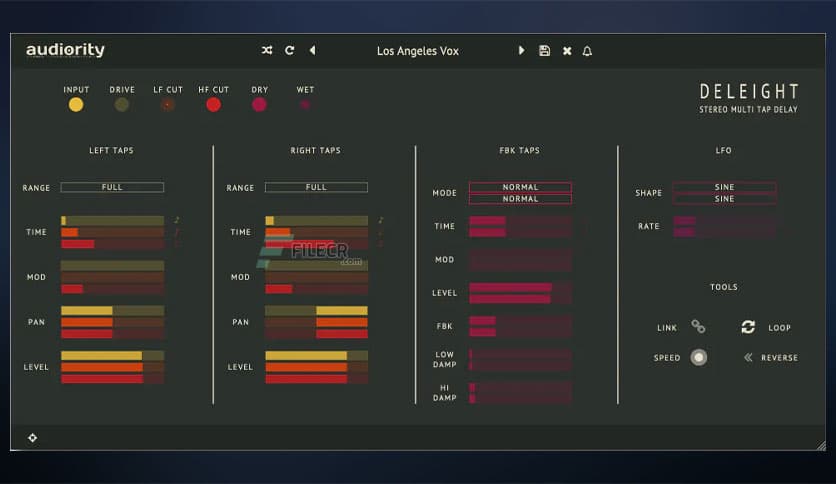Go to next preset with right arrow
836x484 pixels.
pyautogui.click(x=521, y=50)
